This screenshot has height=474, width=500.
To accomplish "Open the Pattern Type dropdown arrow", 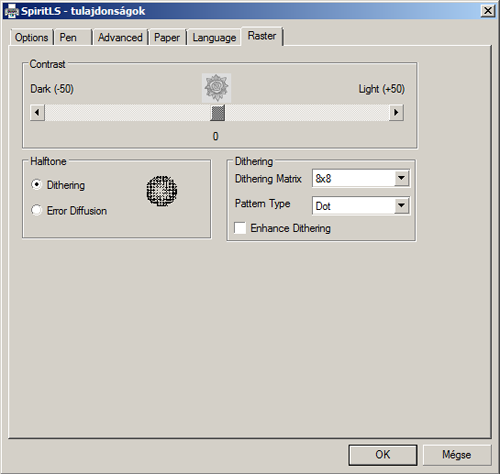I will 402,206.
